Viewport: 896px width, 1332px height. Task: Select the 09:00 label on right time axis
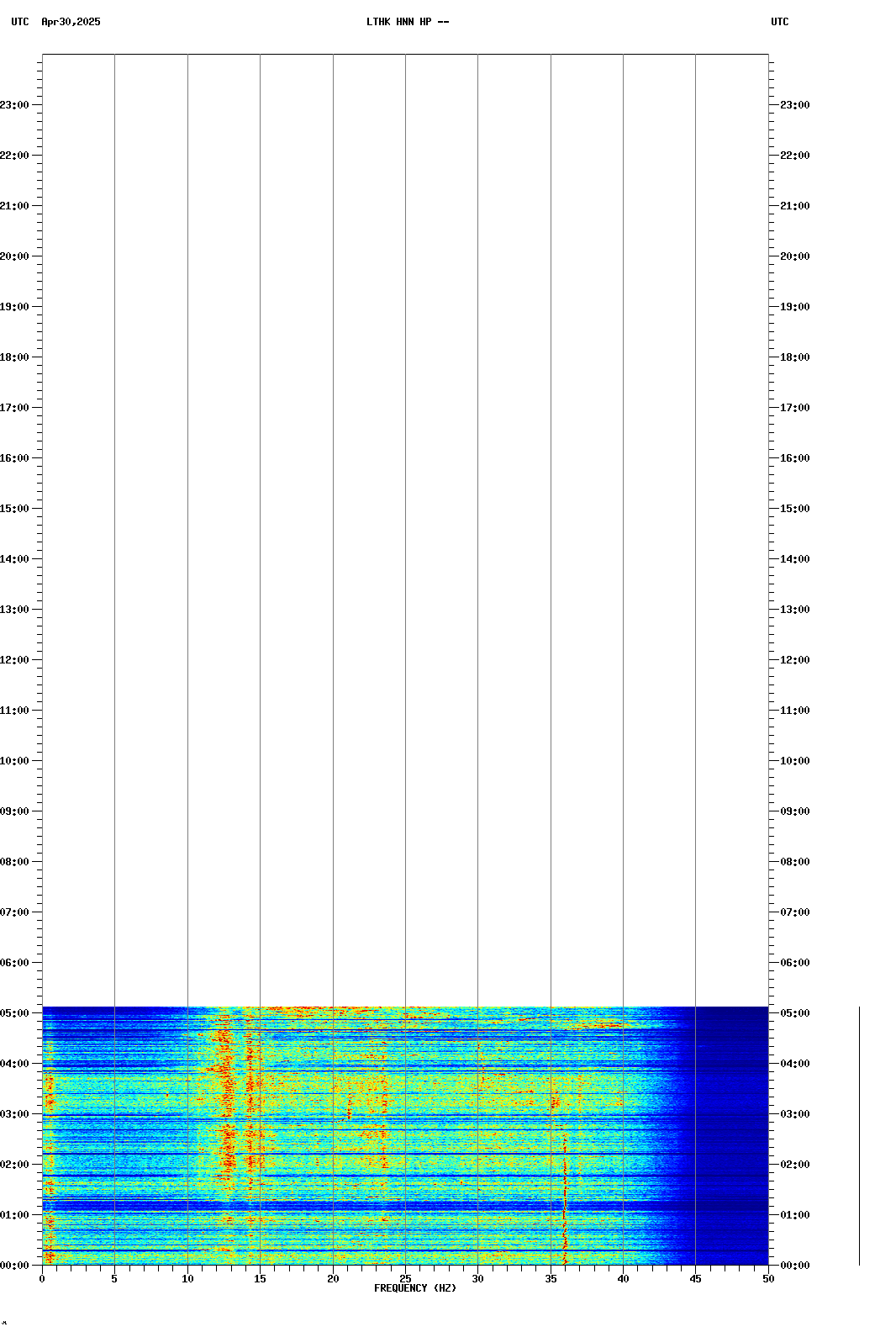click(x=795, y=811)
